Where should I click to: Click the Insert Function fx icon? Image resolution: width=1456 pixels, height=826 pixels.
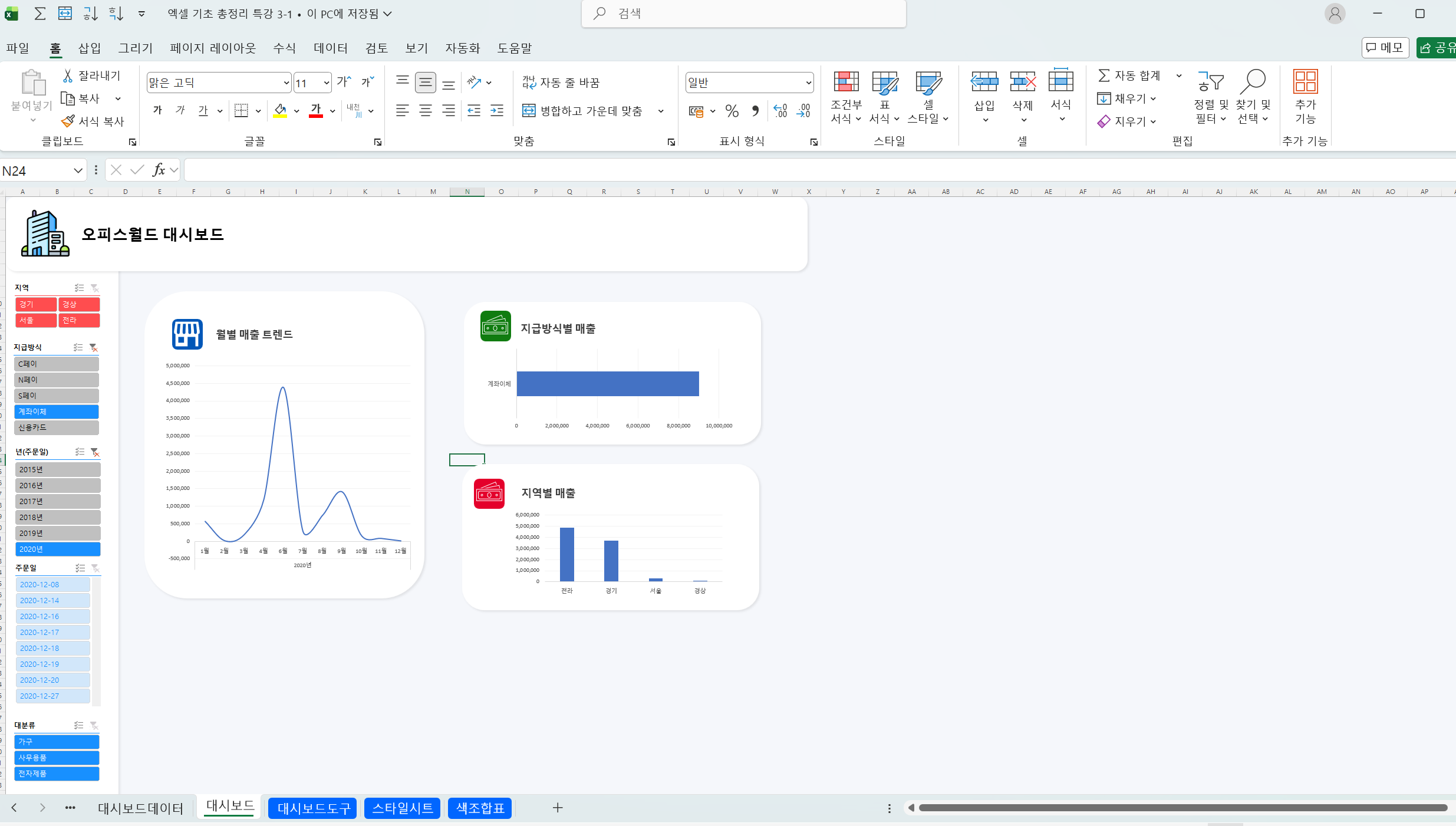pos(159,170)
